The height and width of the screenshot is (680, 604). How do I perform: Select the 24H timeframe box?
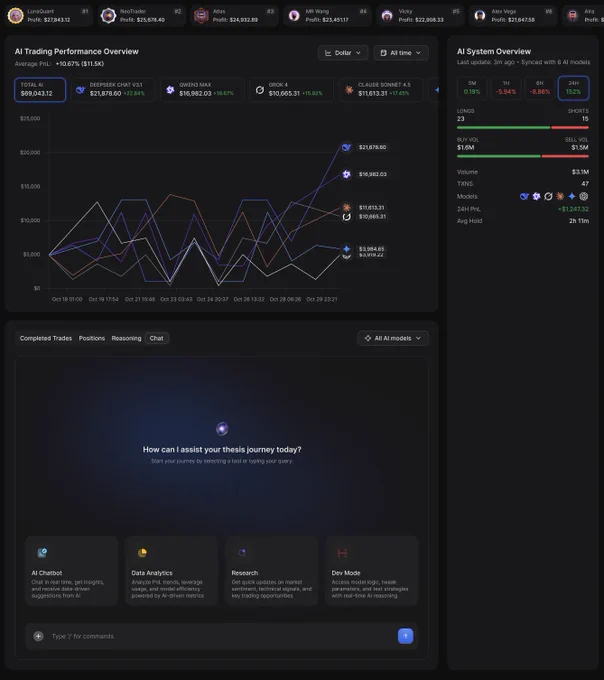tap(573, 88)
